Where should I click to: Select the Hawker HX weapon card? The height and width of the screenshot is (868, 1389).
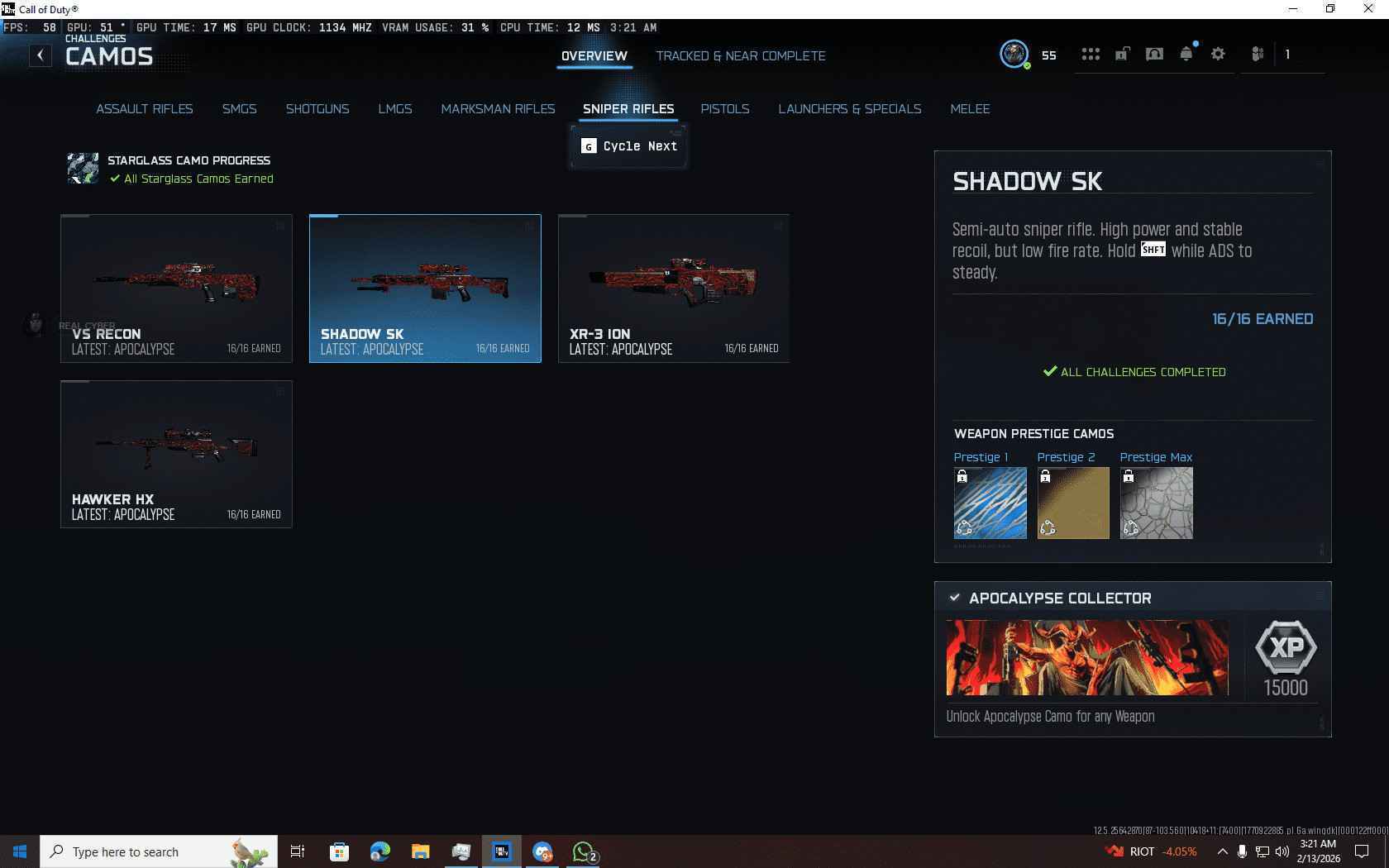(176, 454)
